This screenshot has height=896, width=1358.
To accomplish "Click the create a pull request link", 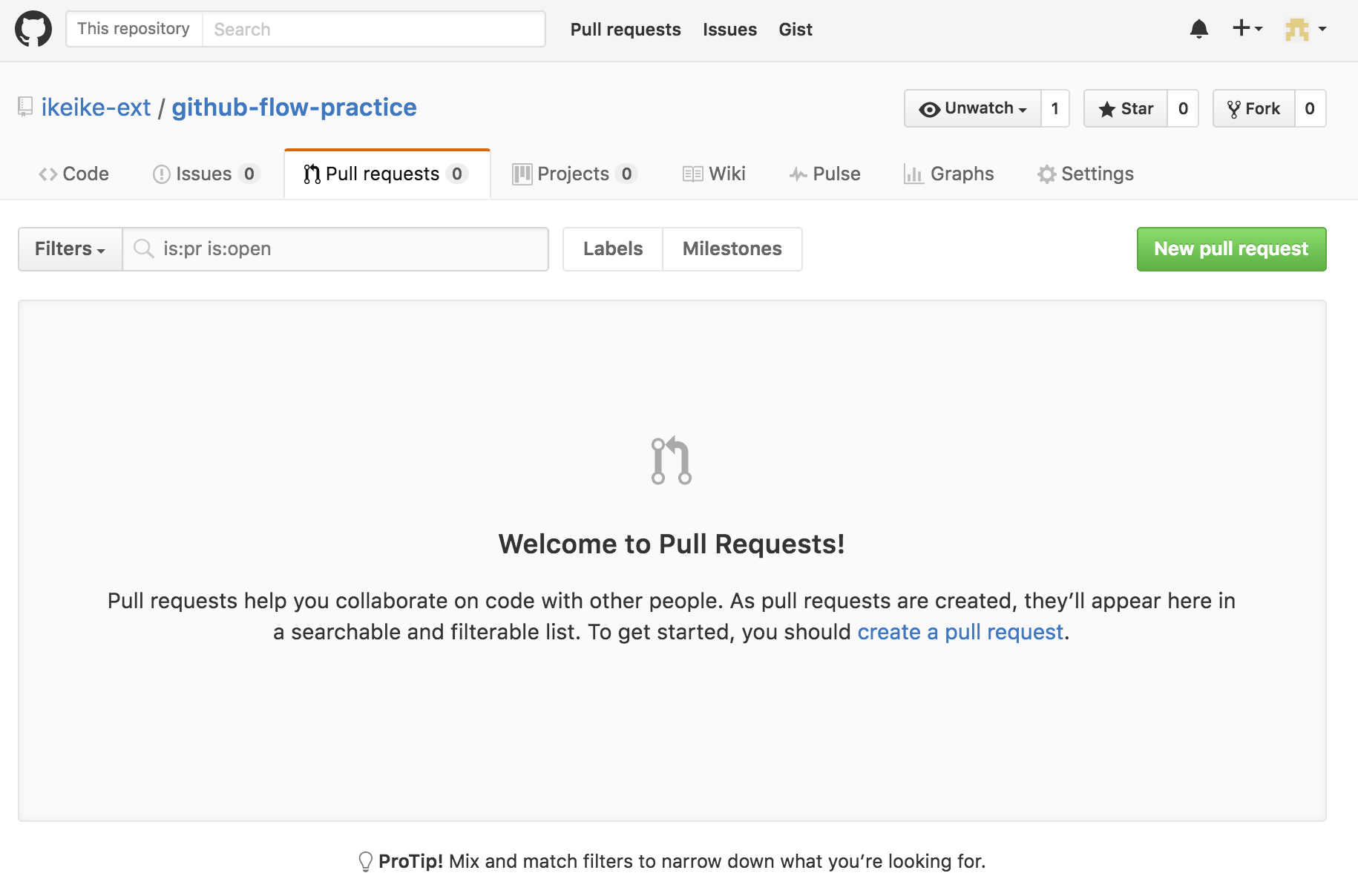I will pos(960,632).
